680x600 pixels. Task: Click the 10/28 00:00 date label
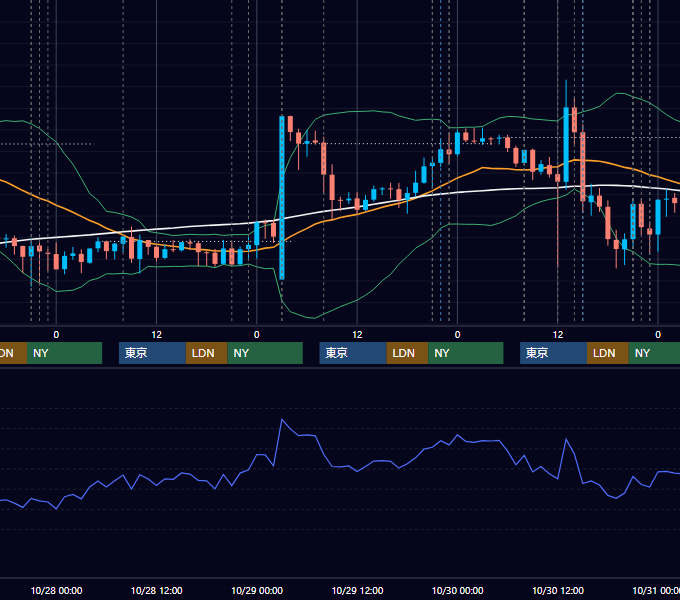tap(56, 590)
